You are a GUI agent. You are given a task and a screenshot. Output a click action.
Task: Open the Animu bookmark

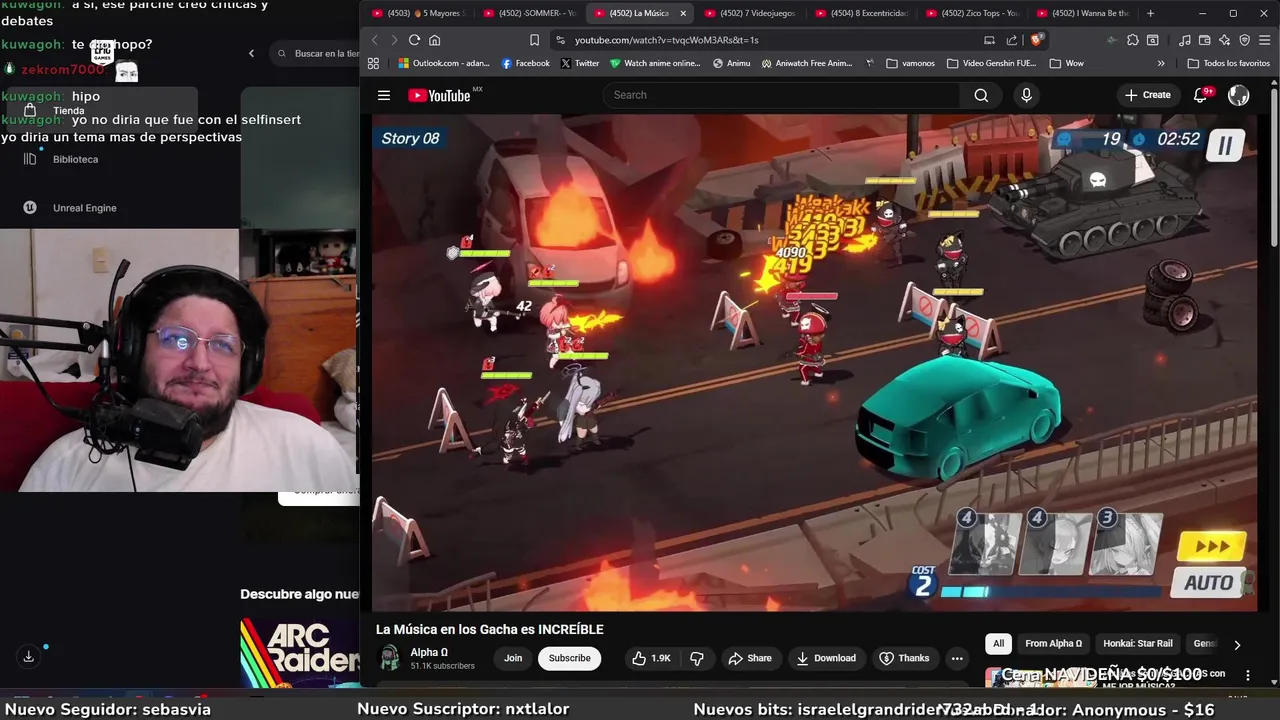(x=732, y=63)
